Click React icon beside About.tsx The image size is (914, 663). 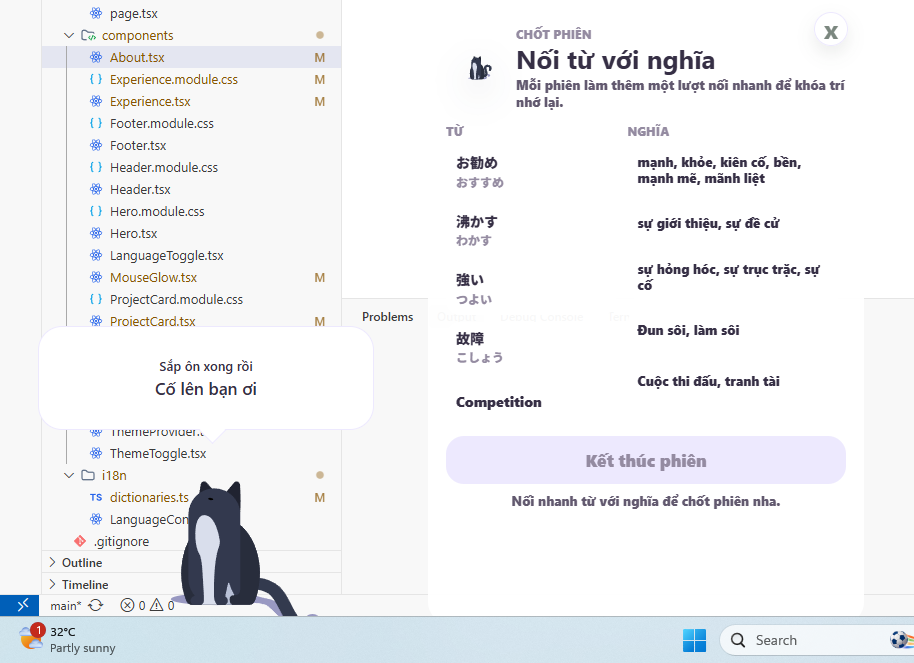[x=96, y=57]
